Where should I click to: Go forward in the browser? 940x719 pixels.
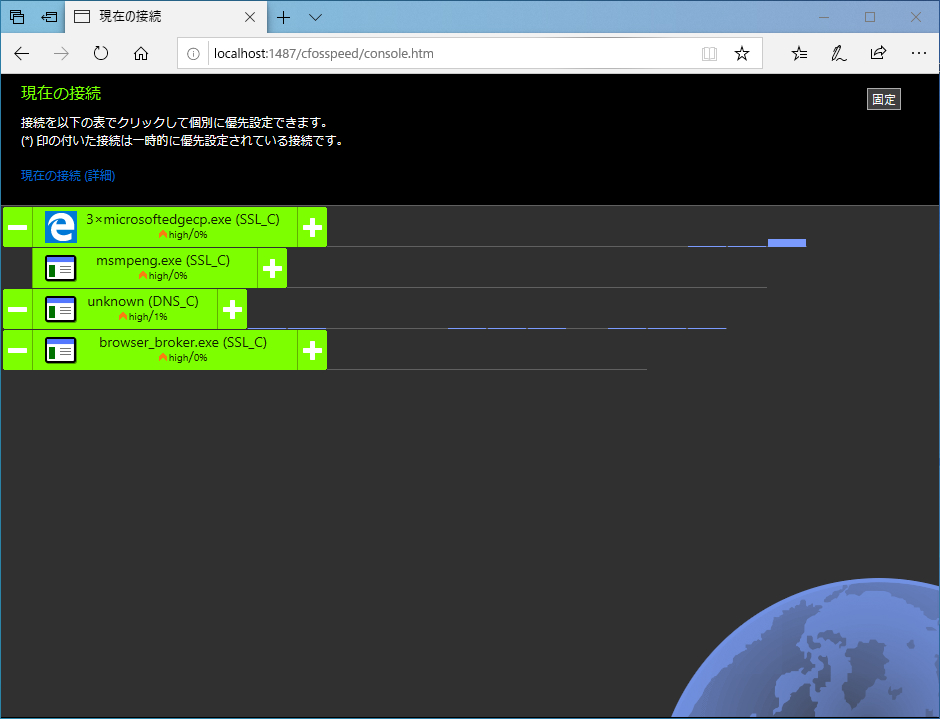[x=61, y=53]
